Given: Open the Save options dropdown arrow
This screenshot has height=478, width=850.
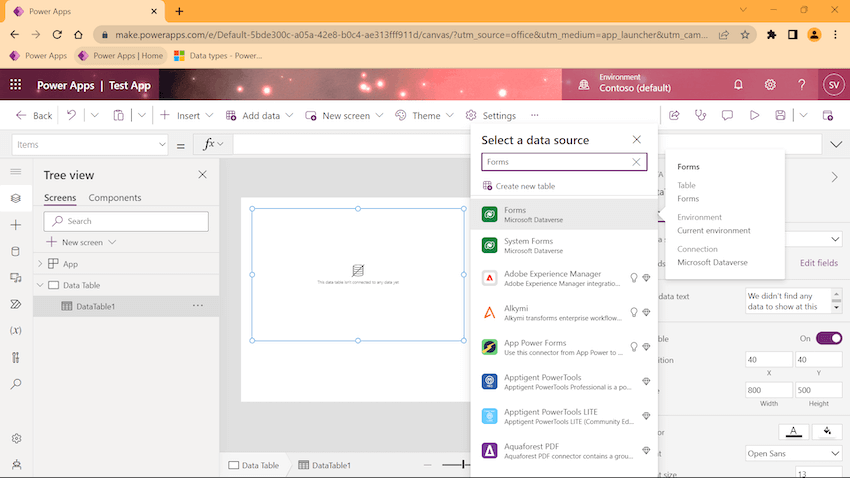Looking at the screenshot, I should pyautogui.click(x=803, y=115).
